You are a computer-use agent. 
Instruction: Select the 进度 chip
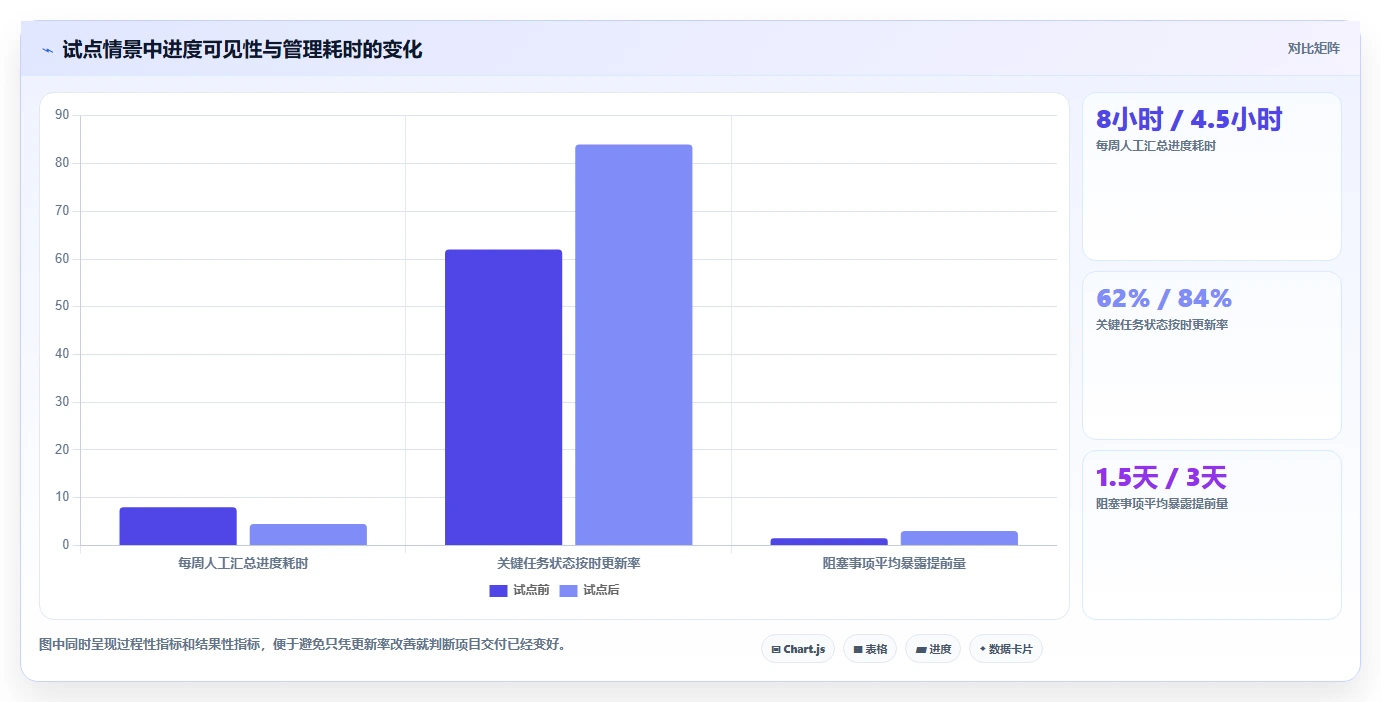pos(933,649)
